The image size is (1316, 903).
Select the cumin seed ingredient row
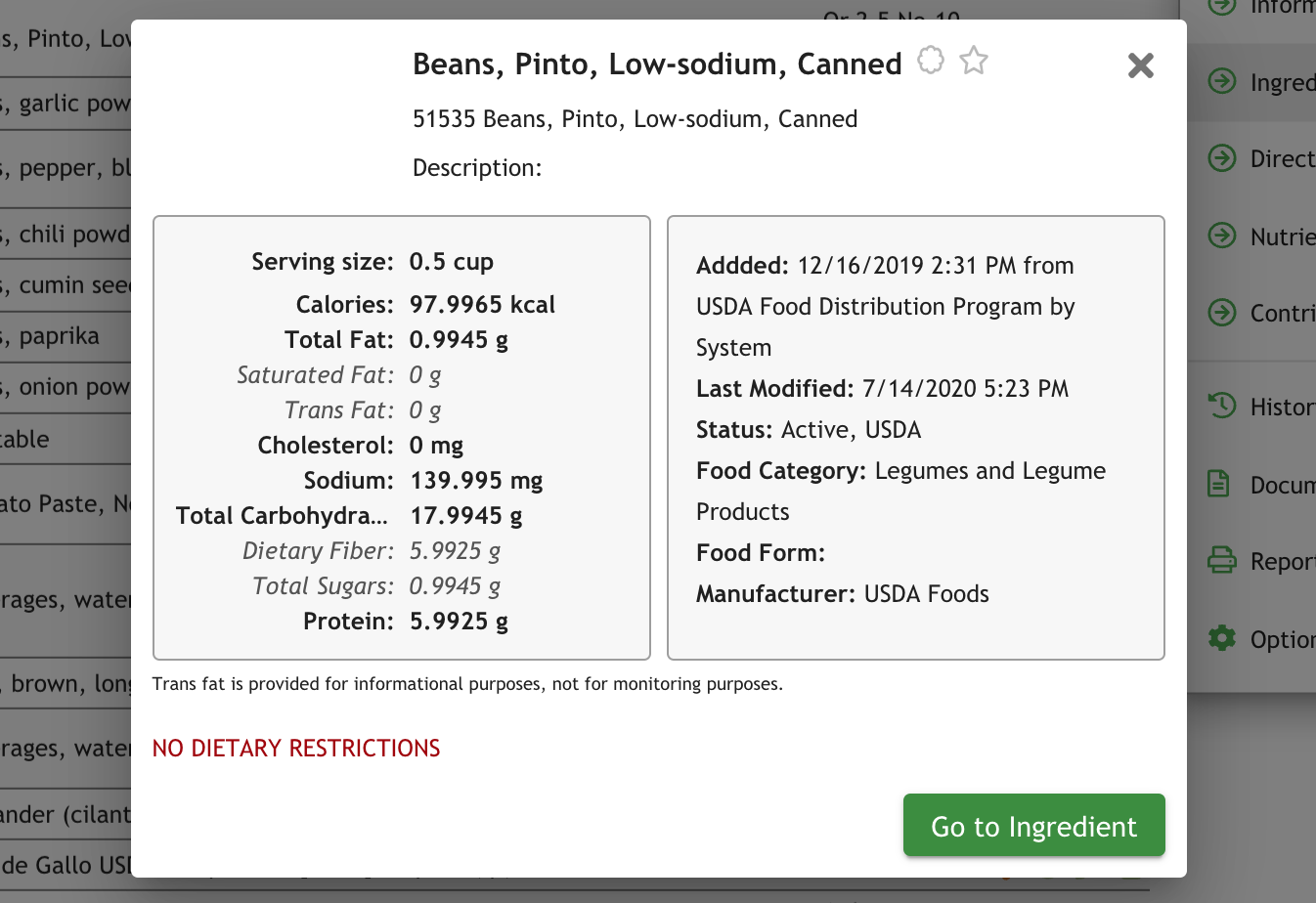66,285
